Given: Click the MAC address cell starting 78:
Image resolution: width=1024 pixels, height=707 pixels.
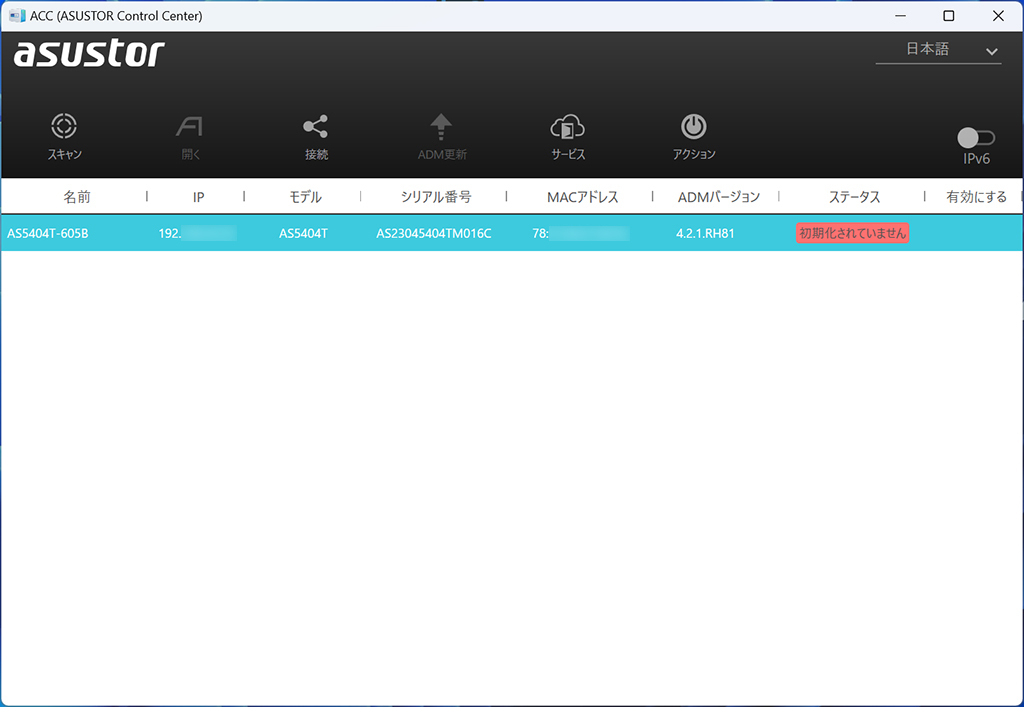Looking at the screenshot, I should [x=581, y=233].
